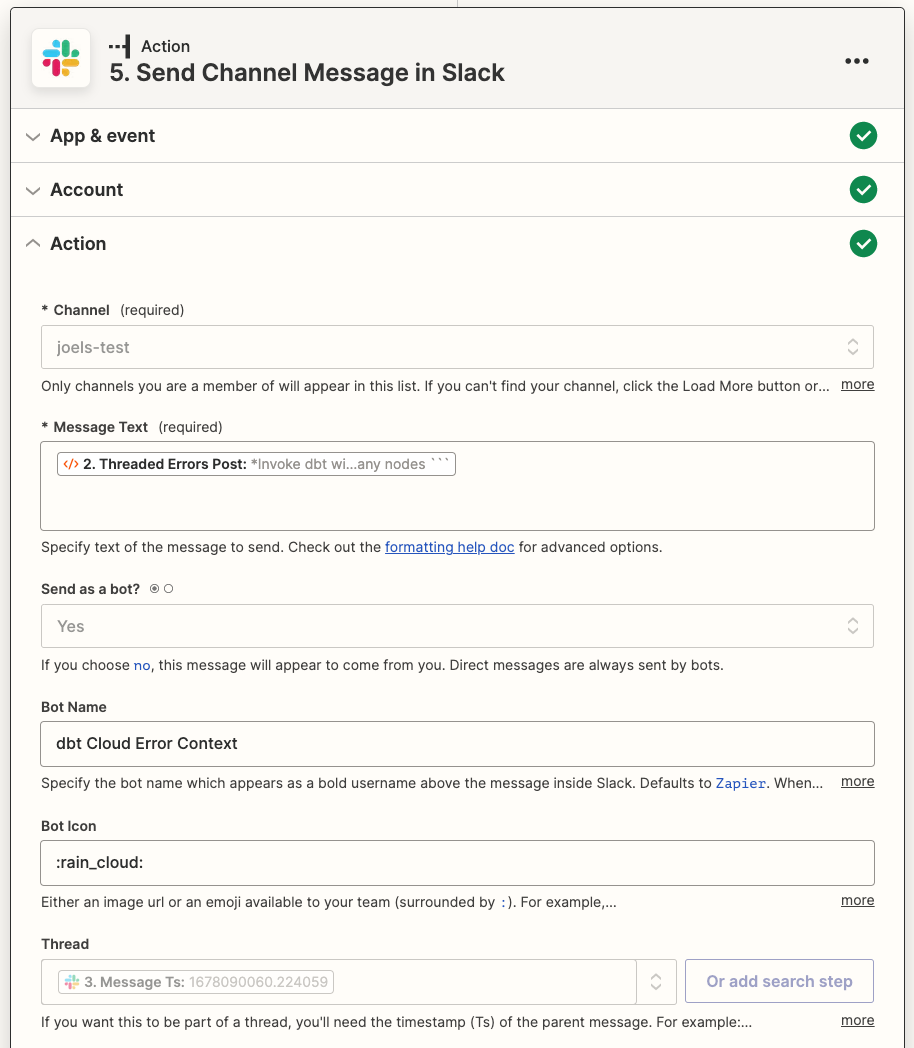Select the second Send as a bot radio button
This screenshot has width=914, height=1048.
click(168, 588)
